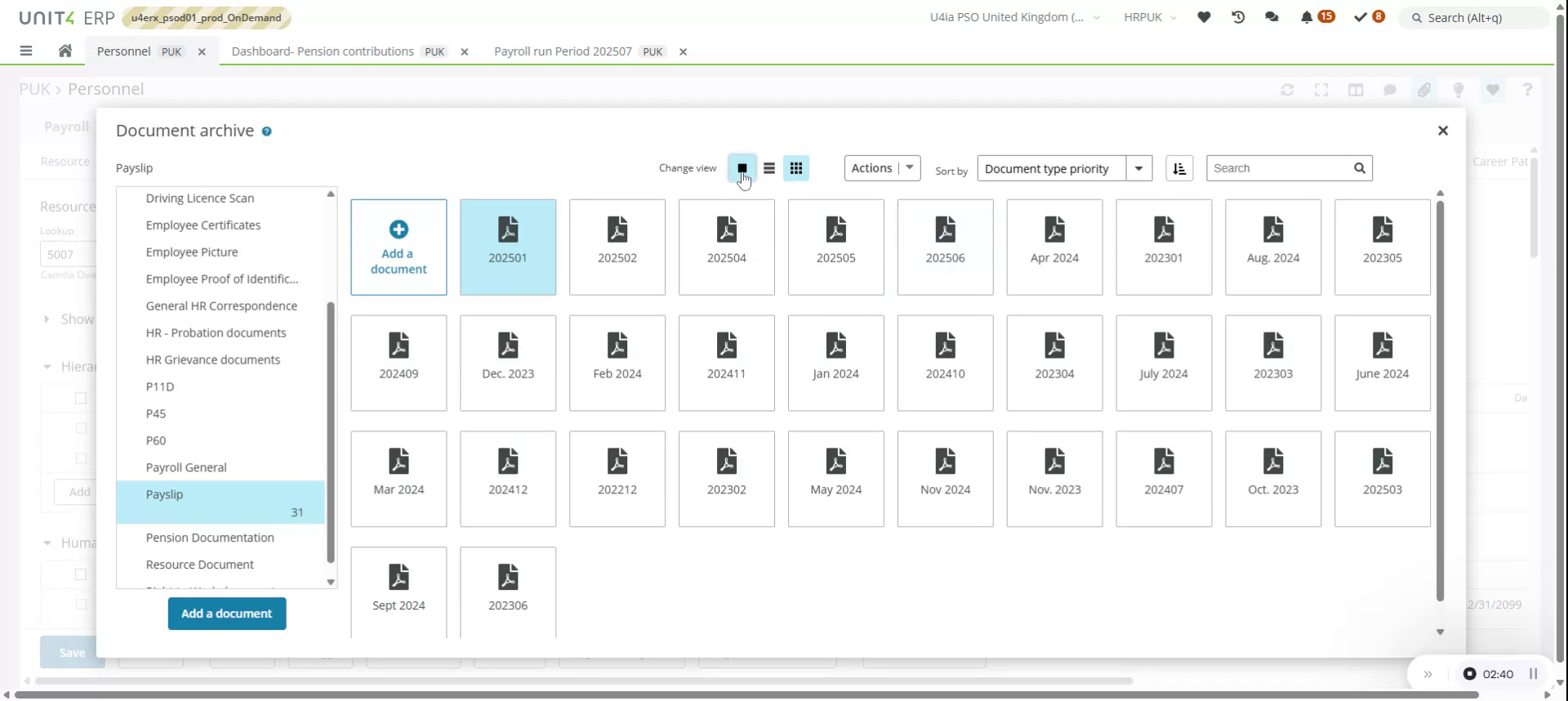This screenshot has width=1568, height=701.
Task: Open Document archive help icon
Action: click(x=266, y=132)
